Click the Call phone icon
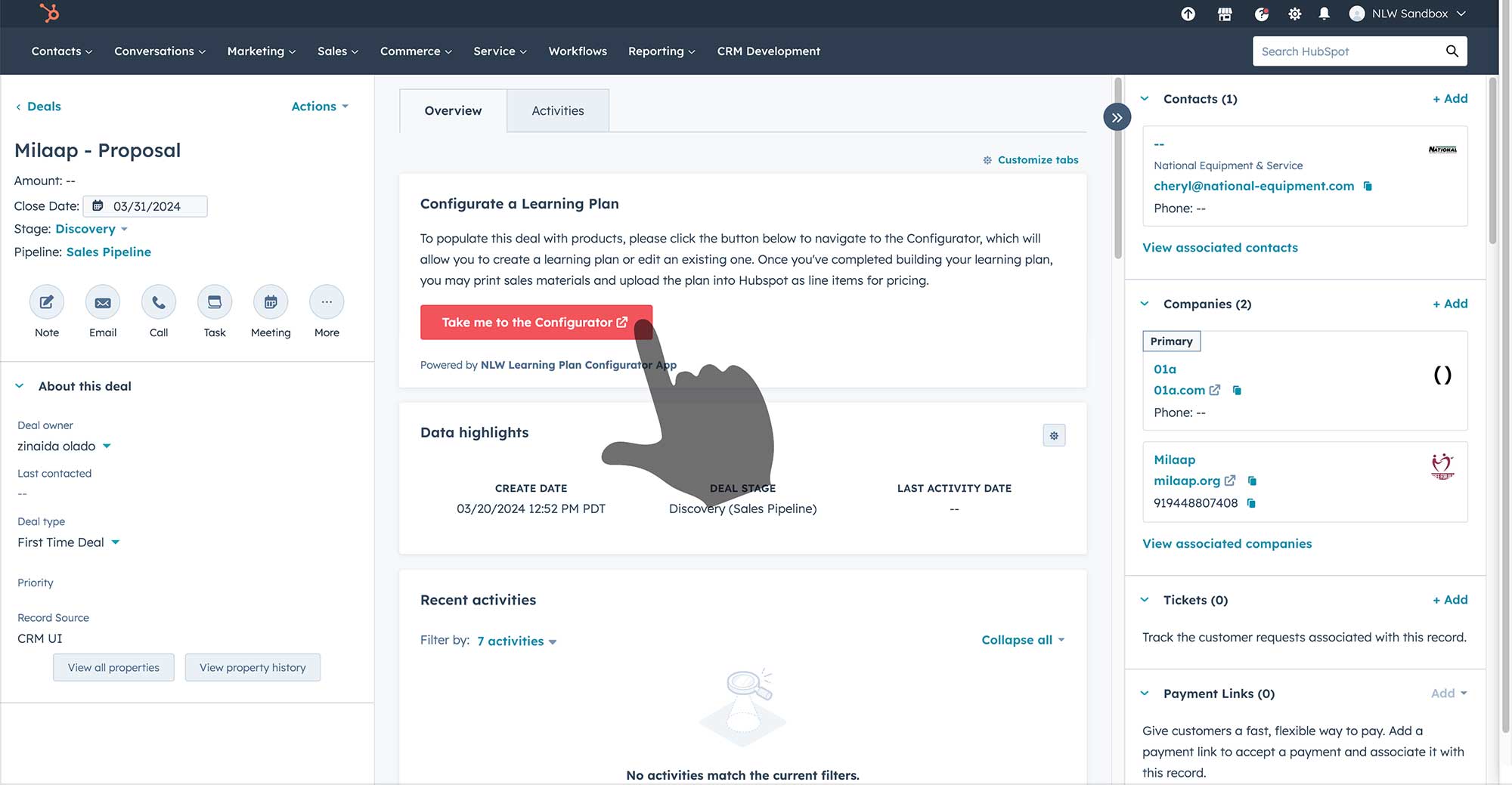 pos(159,302)
